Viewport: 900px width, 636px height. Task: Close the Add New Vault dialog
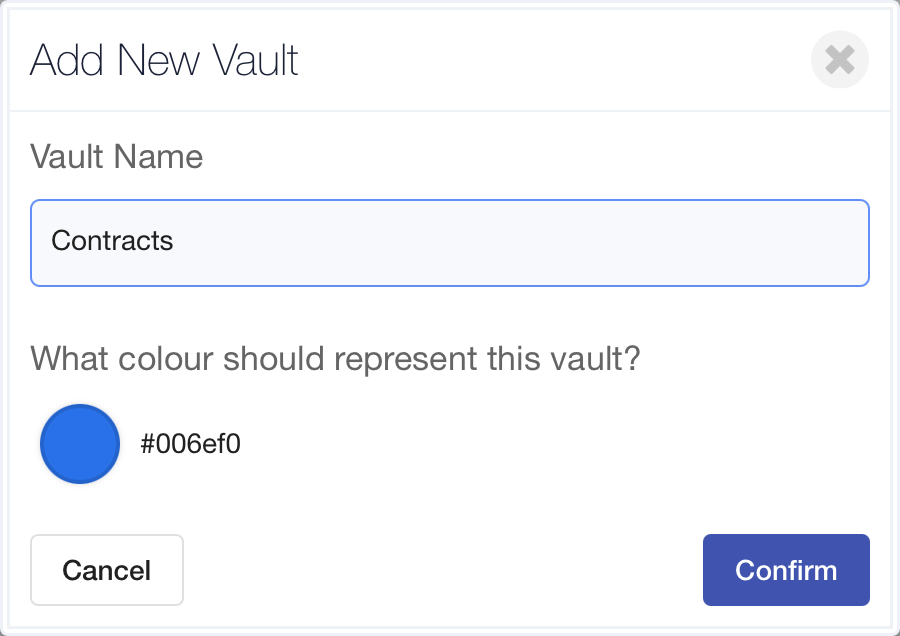click(839, 60)
